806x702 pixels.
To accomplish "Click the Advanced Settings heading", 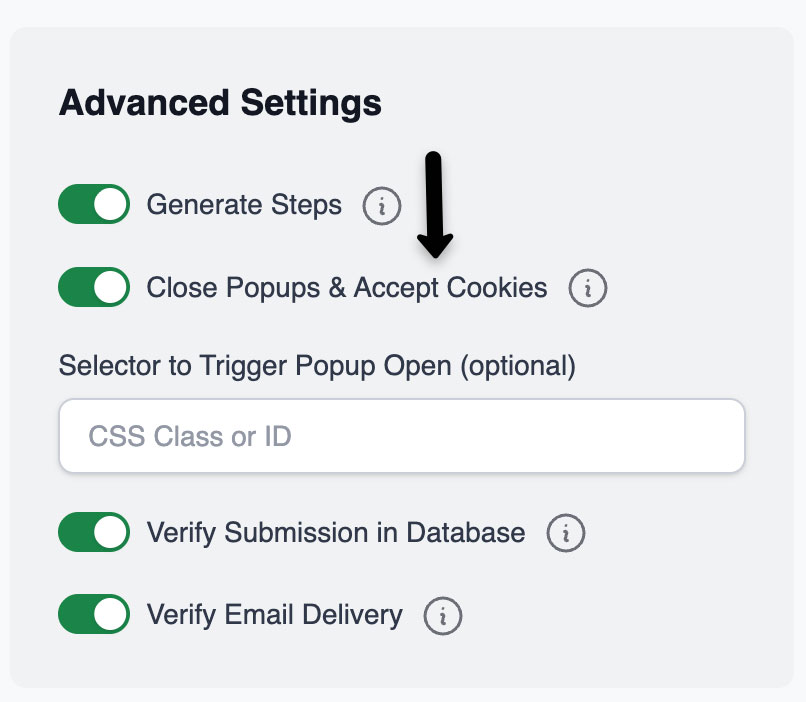I will [220, 103].
